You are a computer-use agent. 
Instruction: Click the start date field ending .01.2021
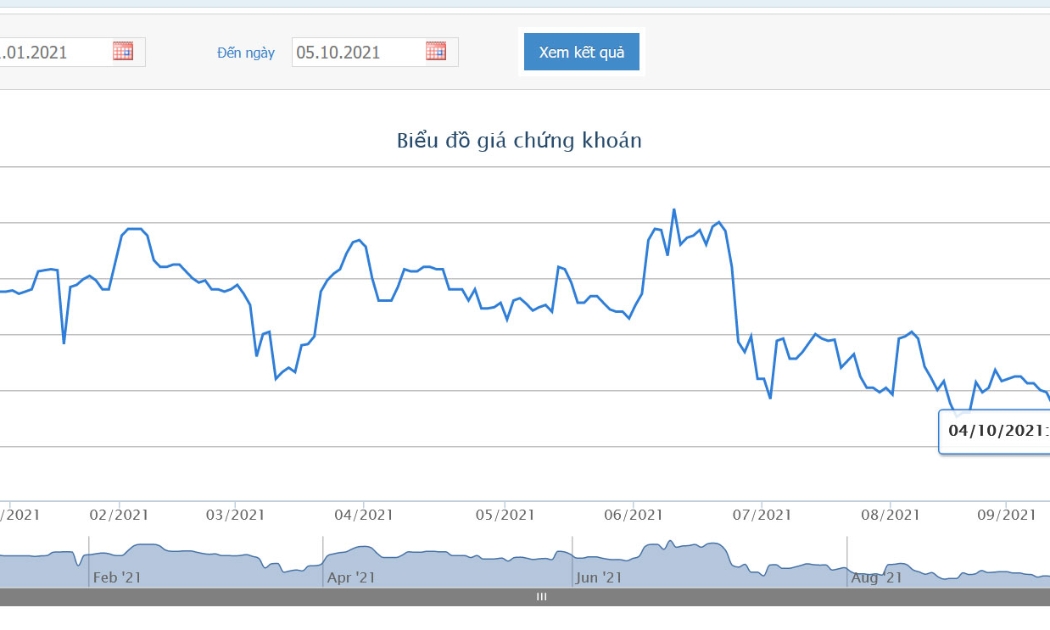click(72, 52)
